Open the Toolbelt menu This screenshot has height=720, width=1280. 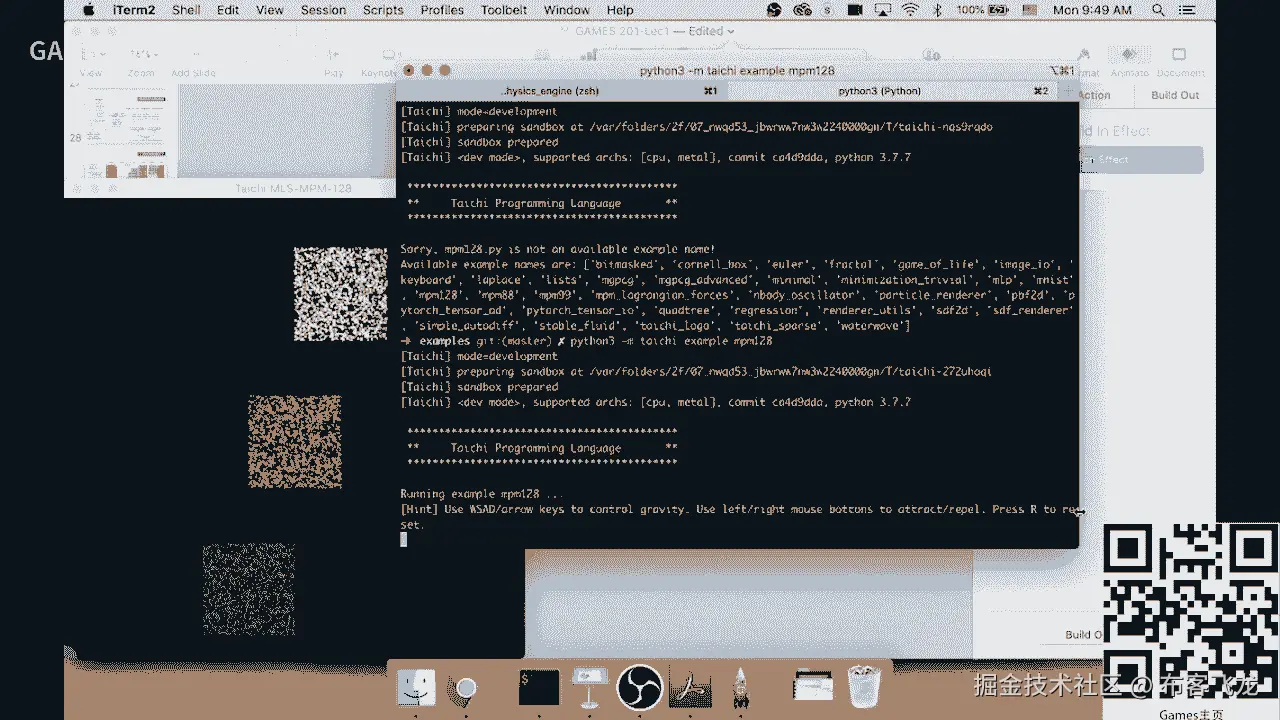[x=503, y=10]
